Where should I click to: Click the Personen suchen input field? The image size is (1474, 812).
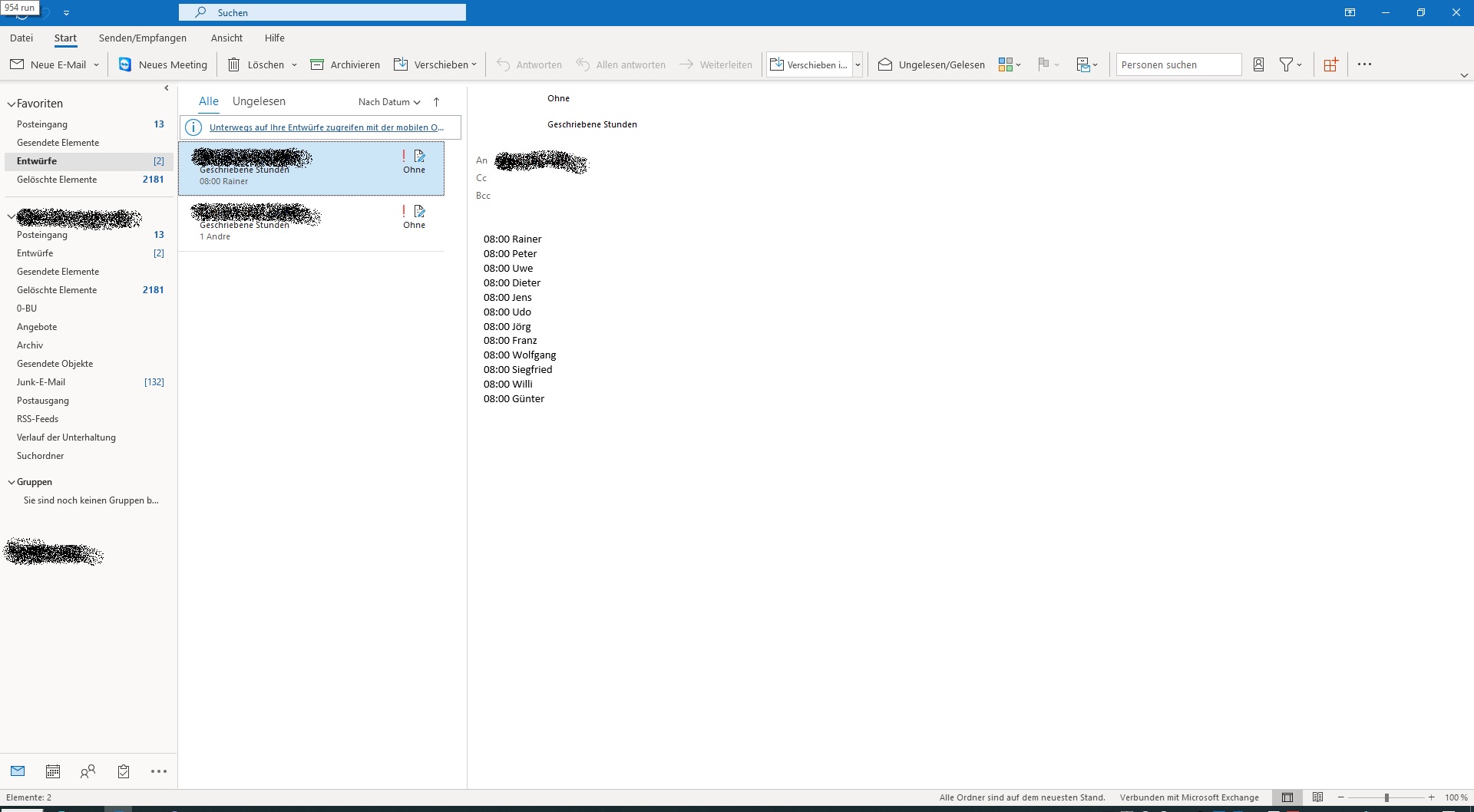click(x=1178, y=64)
